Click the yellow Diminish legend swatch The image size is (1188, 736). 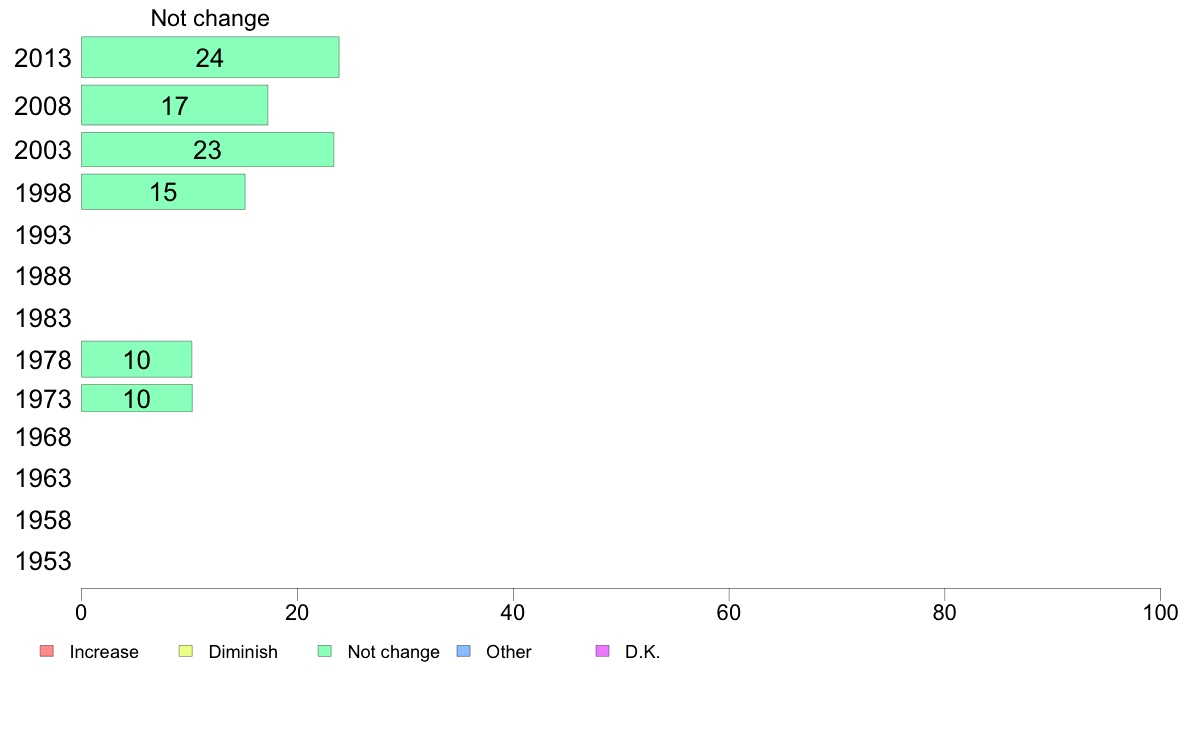pos(186,651)
